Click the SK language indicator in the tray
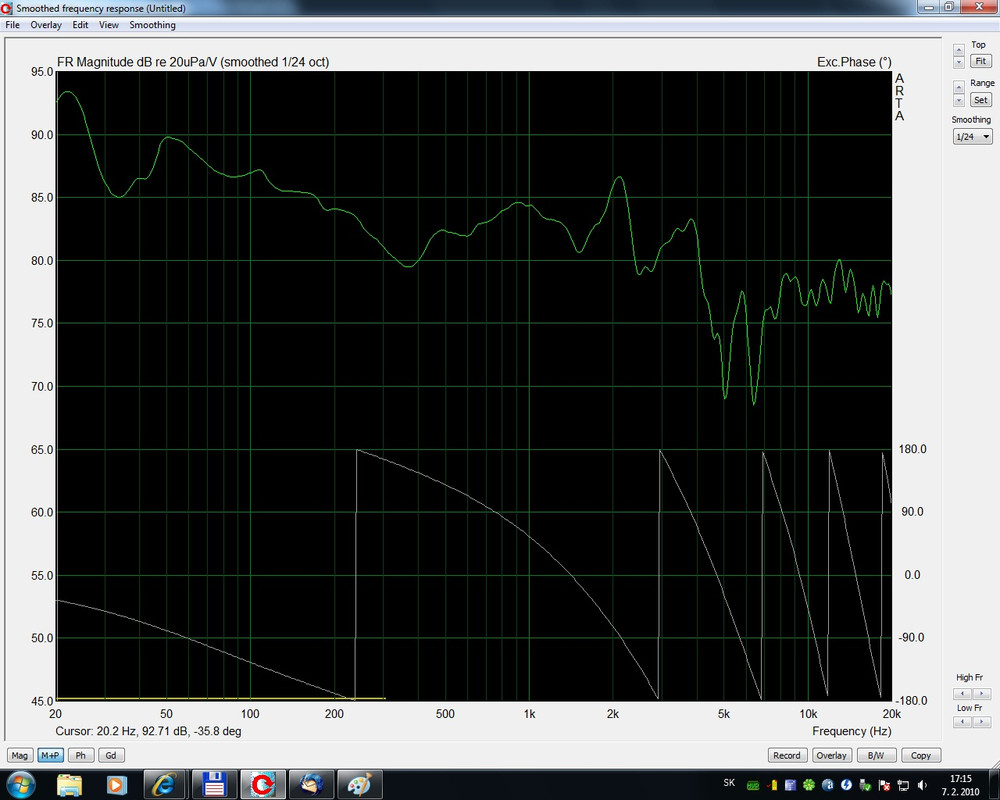 click(x=729, y=783)
